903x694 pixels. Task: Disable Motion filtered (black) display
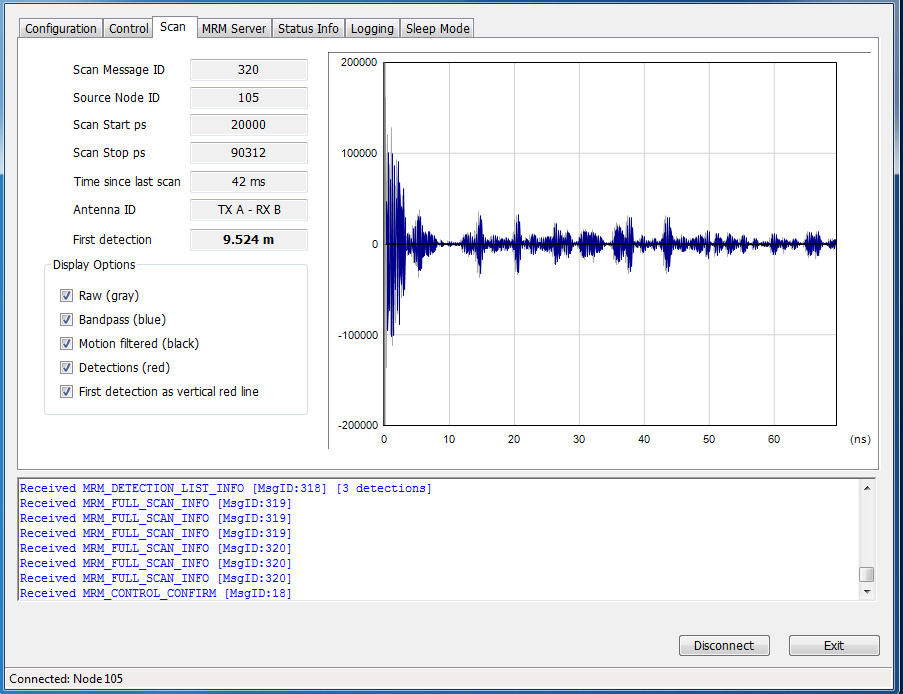click(67, 344)
